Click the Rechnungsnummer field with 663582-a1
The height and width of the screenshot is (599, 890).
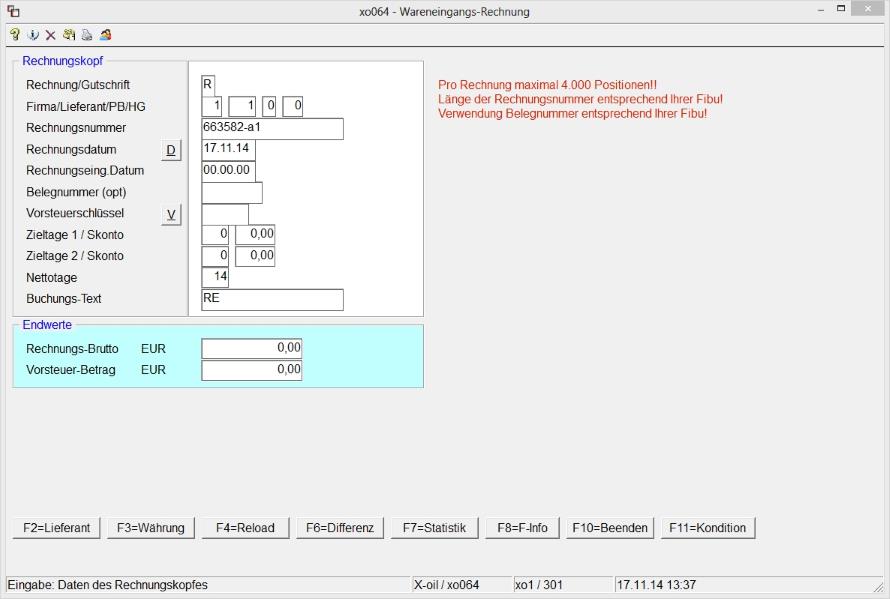pos(272,128)
